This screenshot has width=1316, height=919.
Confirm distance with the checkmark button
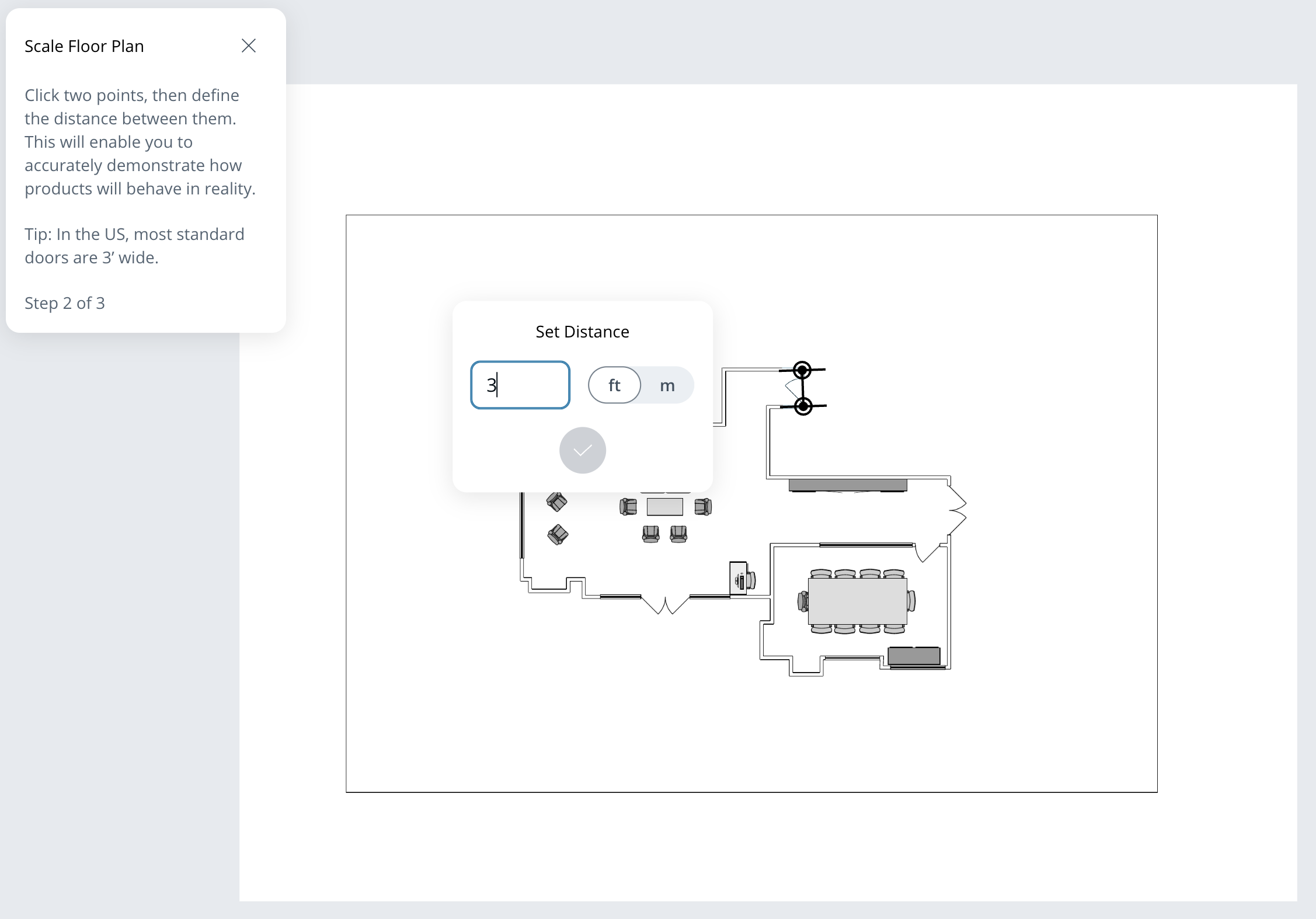point(582,450)
